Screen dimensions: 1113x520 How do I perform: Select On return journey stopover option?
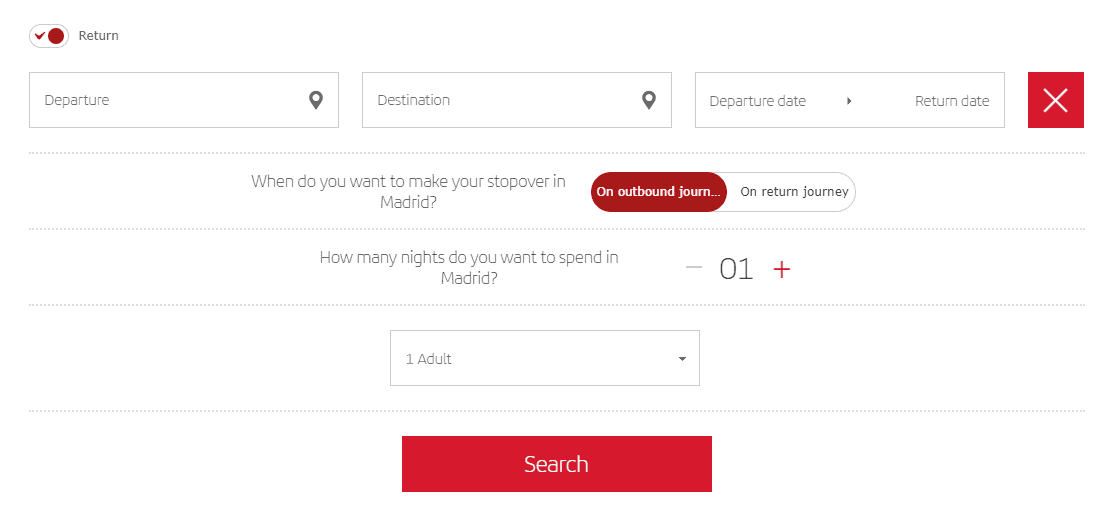[794, 192]
